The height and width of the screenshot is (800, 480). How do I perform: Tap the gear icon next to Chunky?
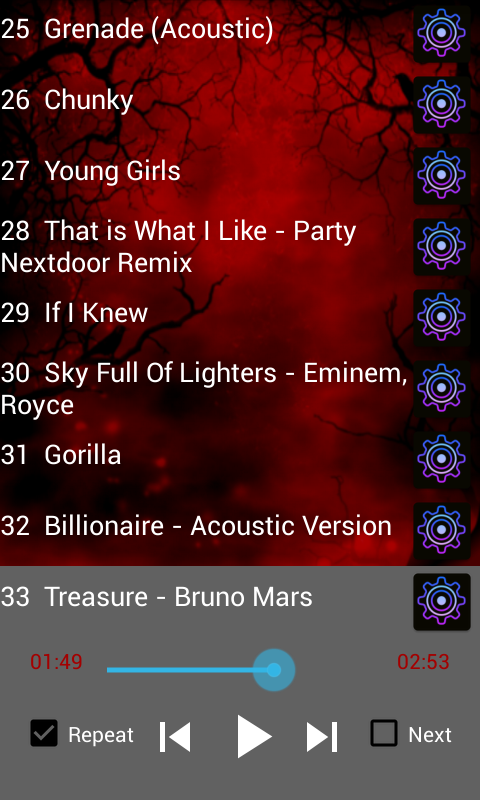coord(442,104)
